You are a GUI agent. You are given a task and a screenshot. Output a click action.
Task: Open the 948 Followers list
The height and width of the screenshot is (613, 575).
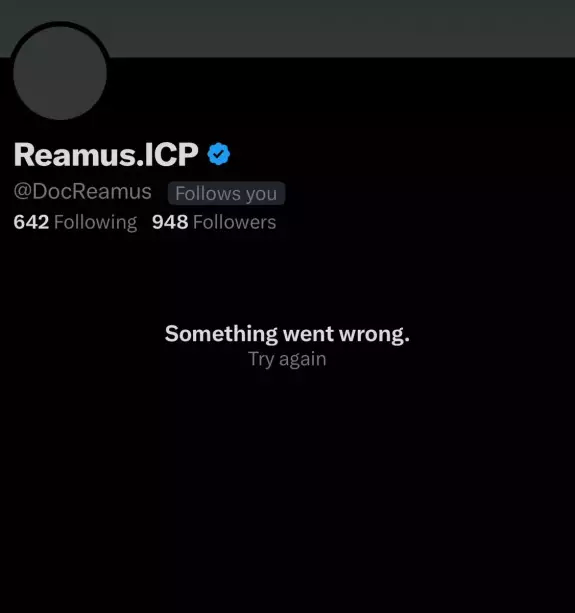pyautogui.click(x=214, y=222)
